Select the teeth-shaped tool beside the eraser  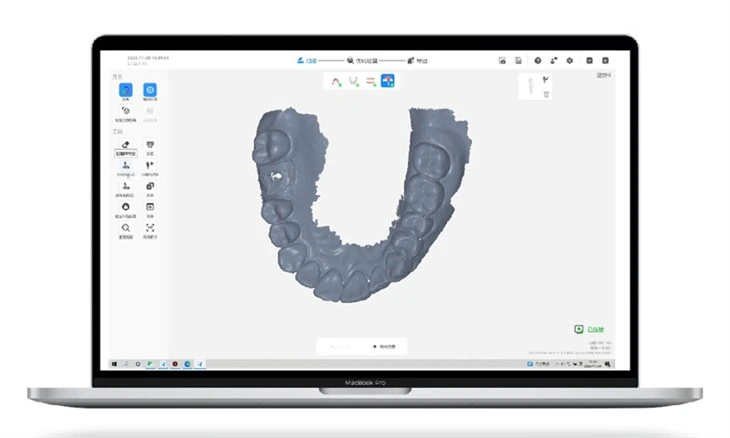click(150, 145)
